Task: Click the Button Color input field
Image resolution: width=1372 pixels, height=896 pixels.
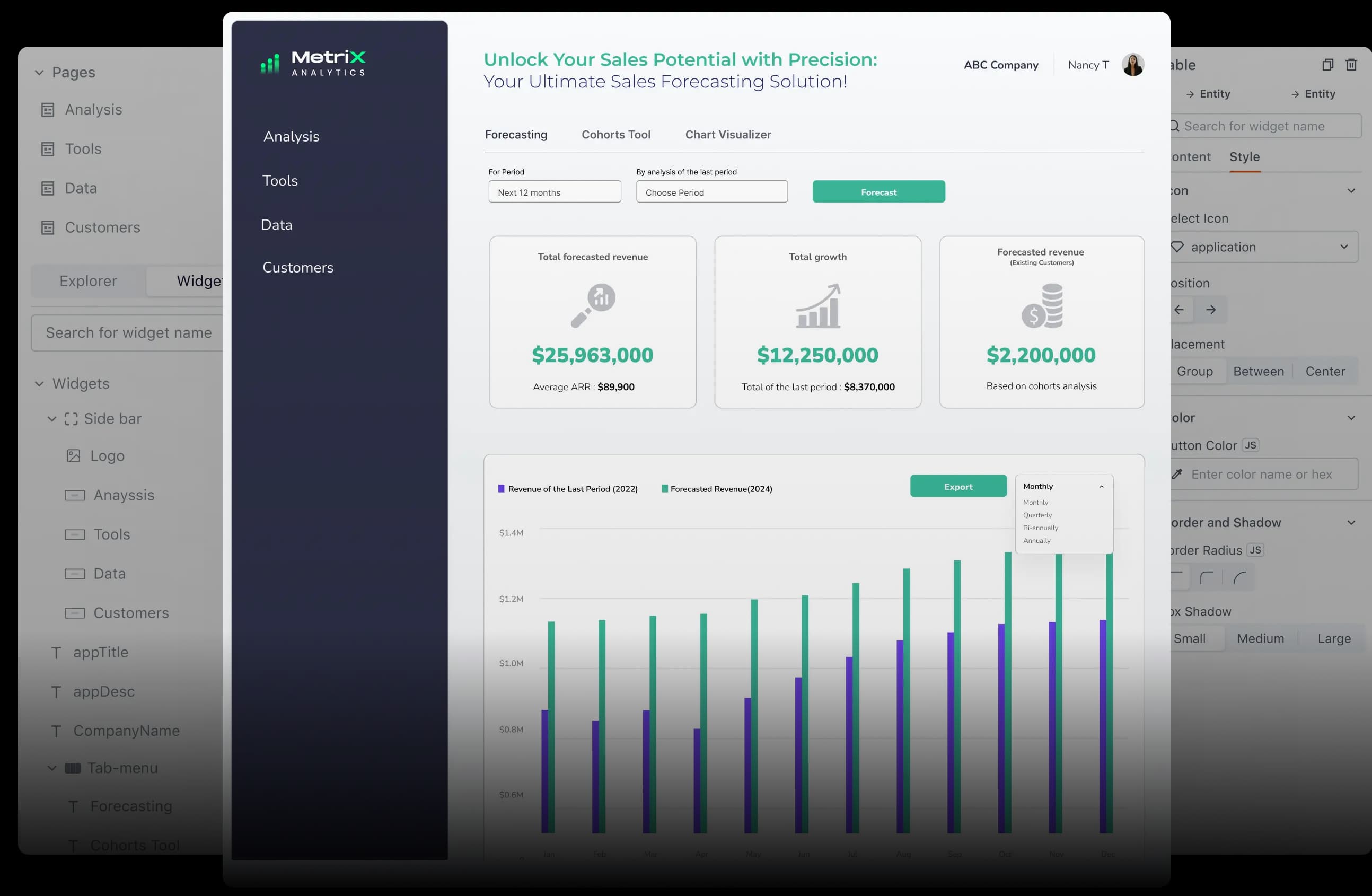Action: [1262, 474]
